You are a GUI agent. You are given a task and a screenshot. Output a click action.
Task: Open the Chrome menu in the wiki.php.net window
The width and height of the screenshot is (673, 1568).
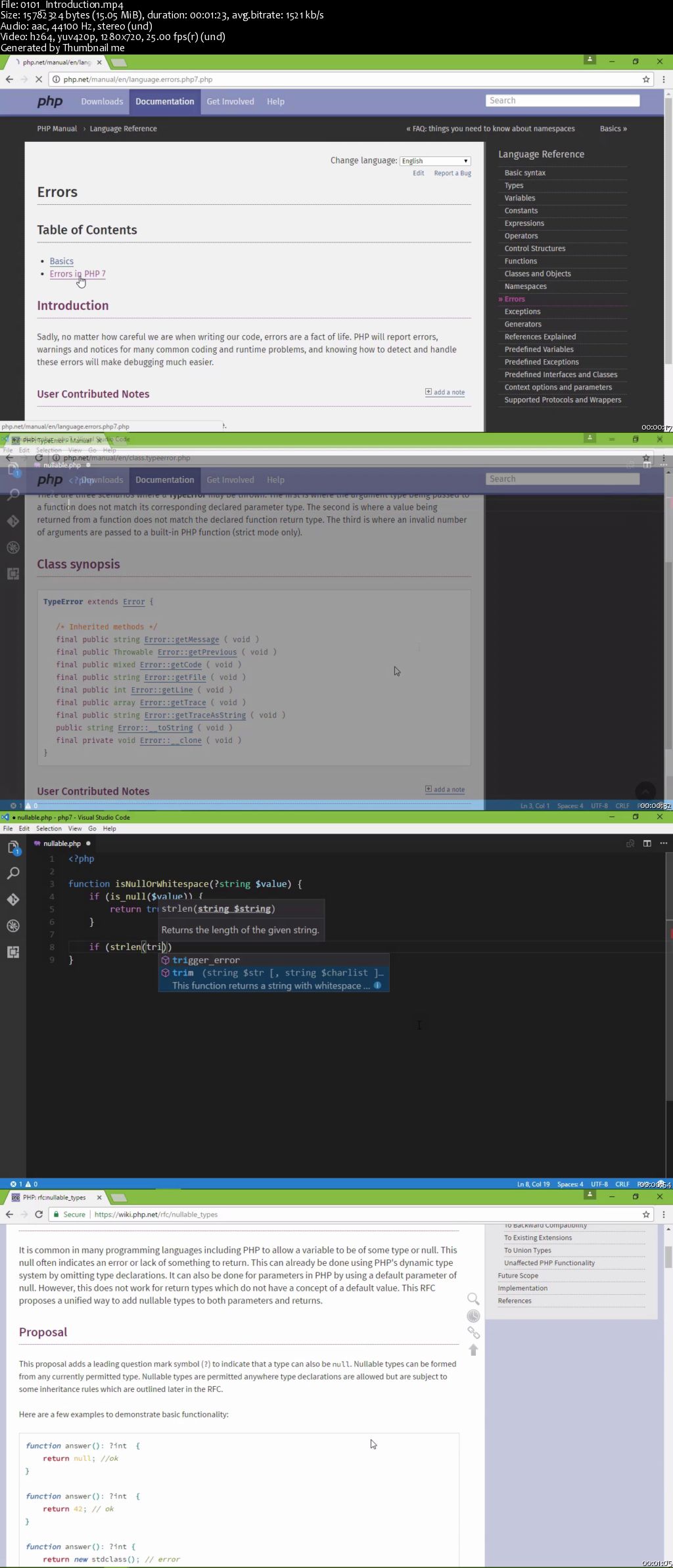663,1215
